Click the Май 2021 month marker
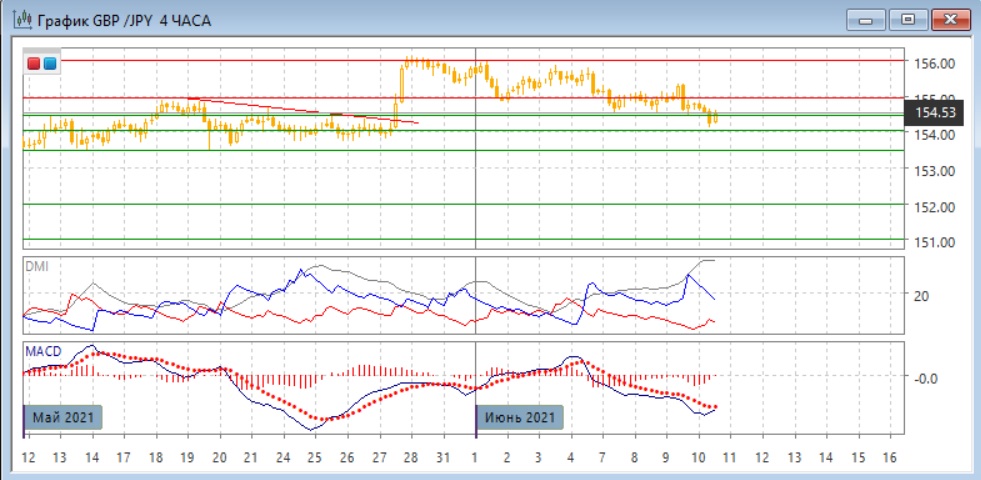Screen dimensions: 981x480 tap(64, 416)
